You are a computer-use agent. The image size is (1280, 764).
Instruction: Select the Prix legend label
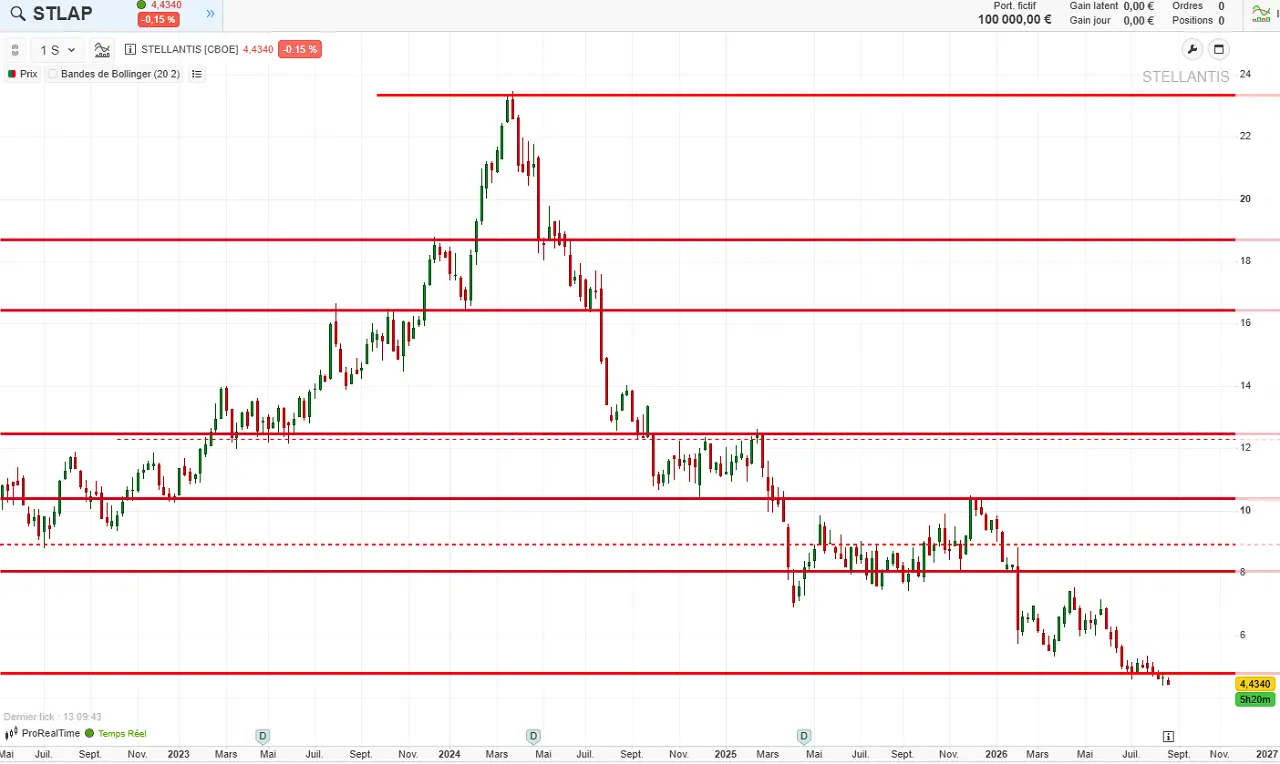pos(28,74)
